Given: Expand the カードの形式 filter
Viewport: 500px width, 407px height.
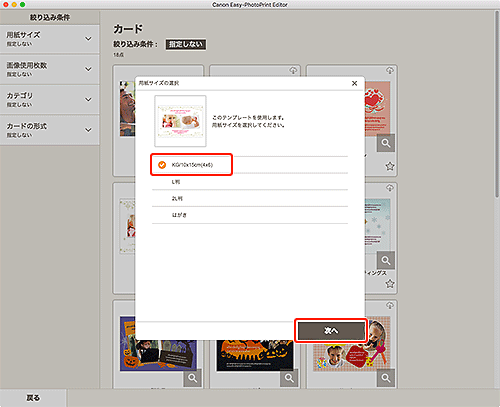Looking at the screenshot, I should pyautogui.click(x=50, y=130).
